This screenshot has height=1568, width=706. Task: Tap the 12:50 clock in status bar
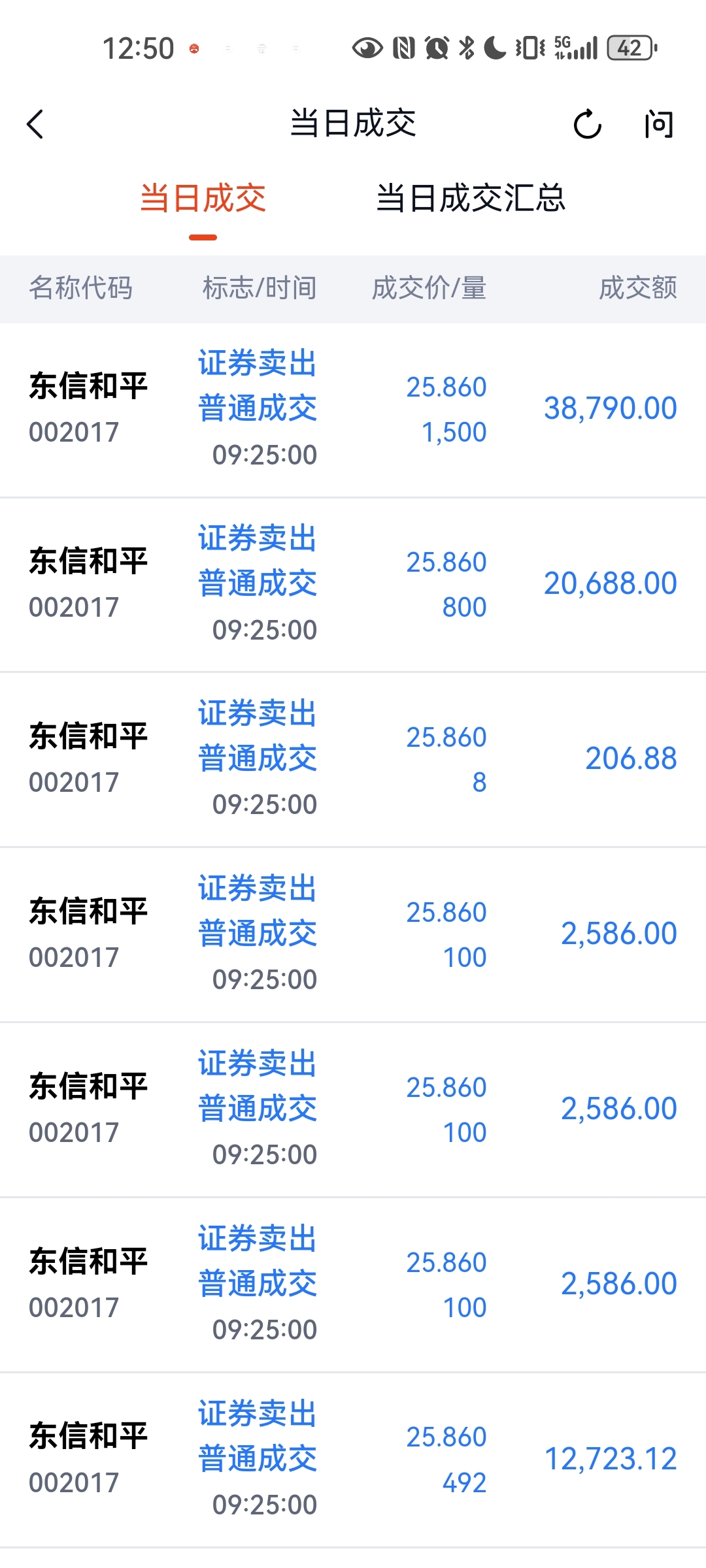pyautogui.click(x=138, y=48)
